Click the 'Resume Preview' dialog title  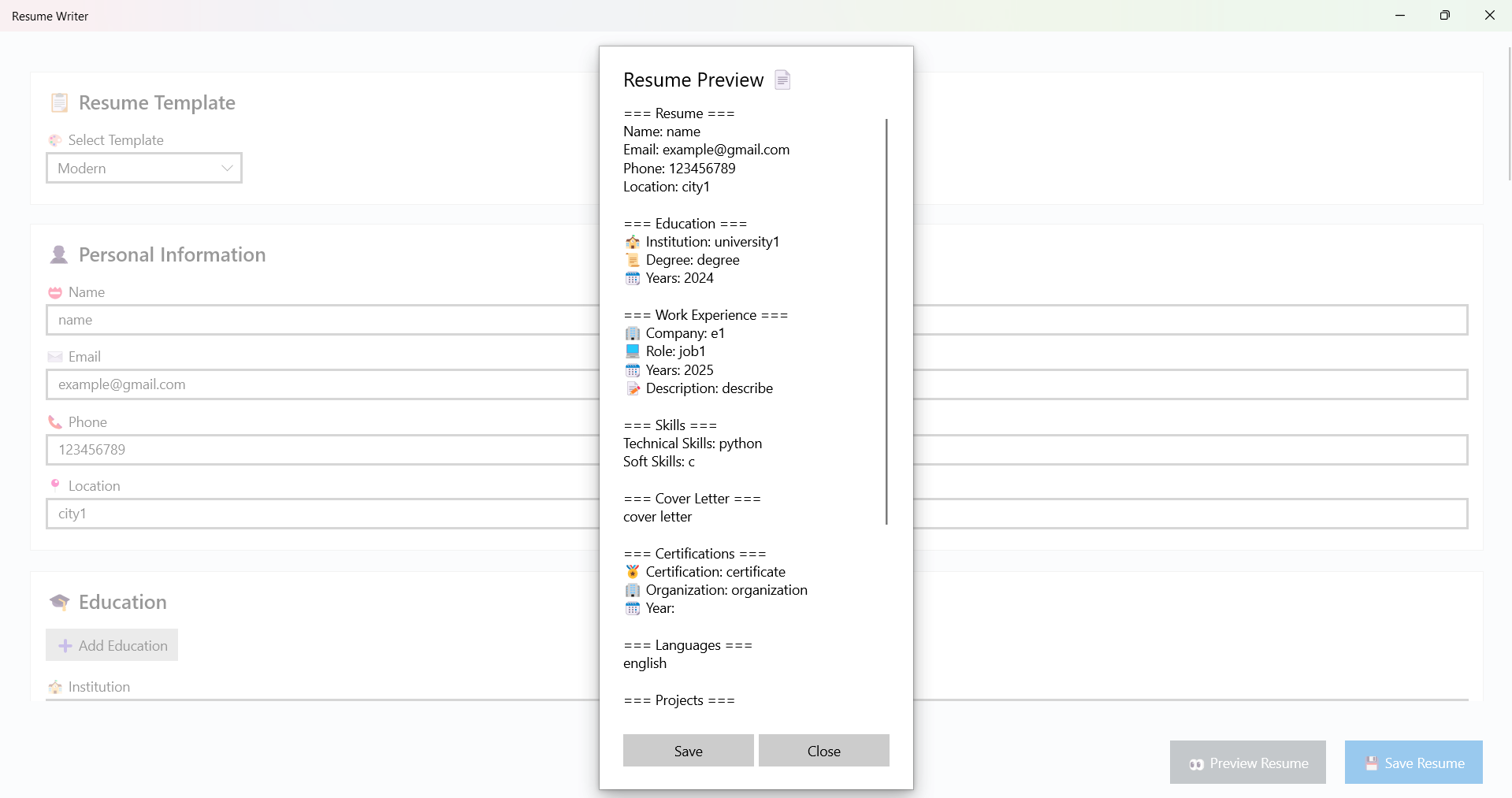point(693,80)
